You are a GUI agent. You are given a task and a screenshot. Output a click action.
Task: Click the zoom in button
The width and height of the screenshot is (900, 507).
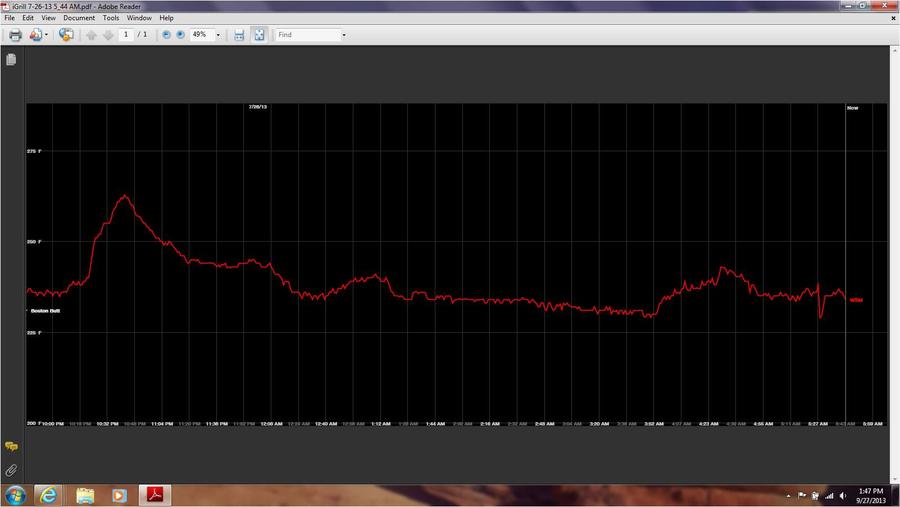pos(180,35)
